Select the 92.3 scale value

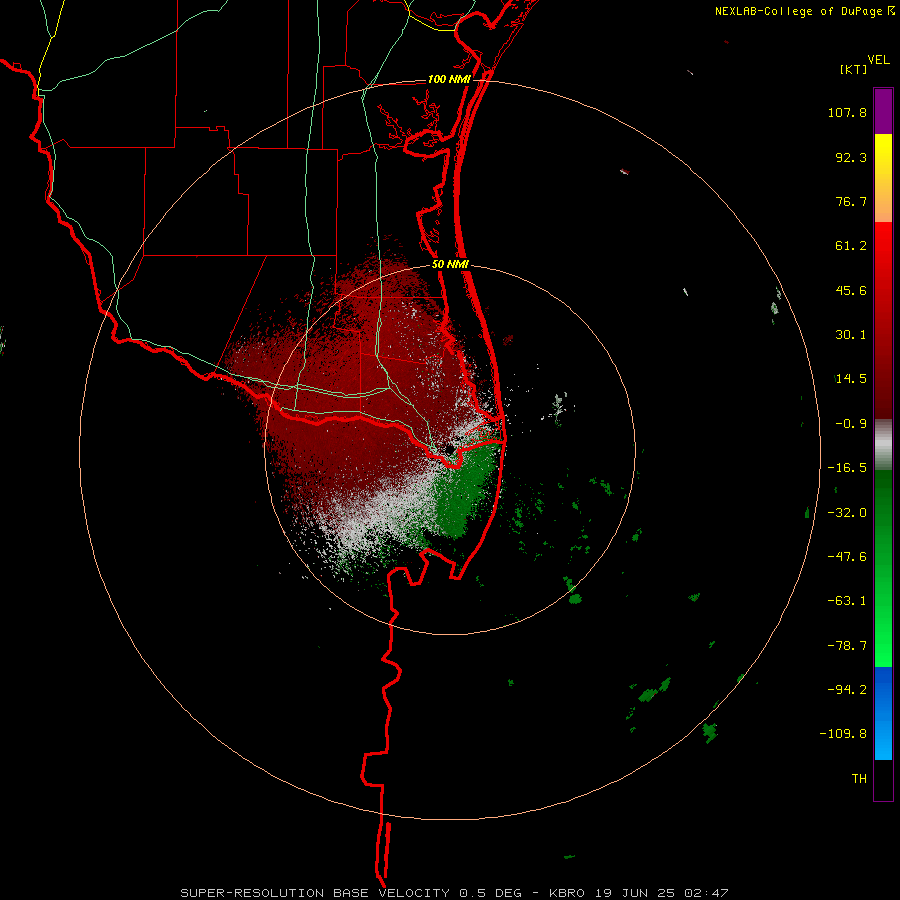[x=851, y=157]
